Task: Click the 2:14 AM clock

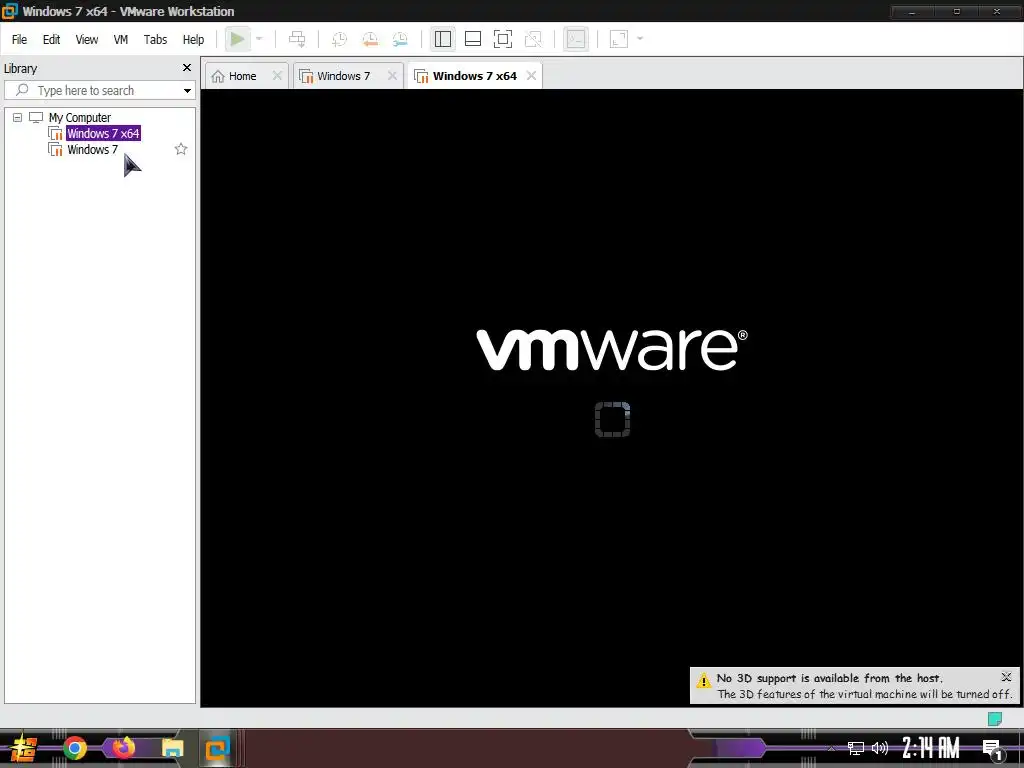Action: 931,748
